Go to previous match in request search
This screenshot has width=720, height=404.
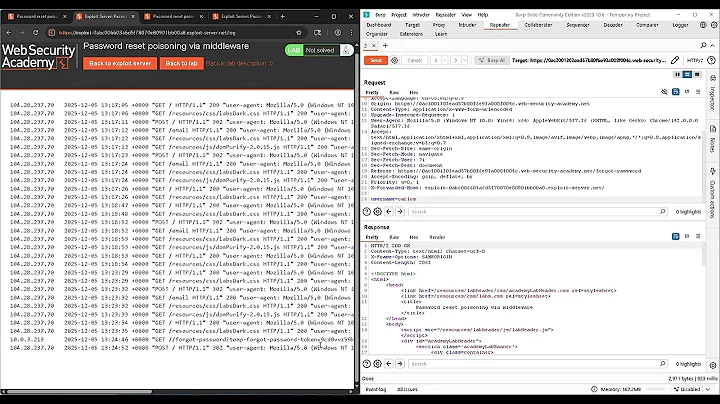(389, 212)
